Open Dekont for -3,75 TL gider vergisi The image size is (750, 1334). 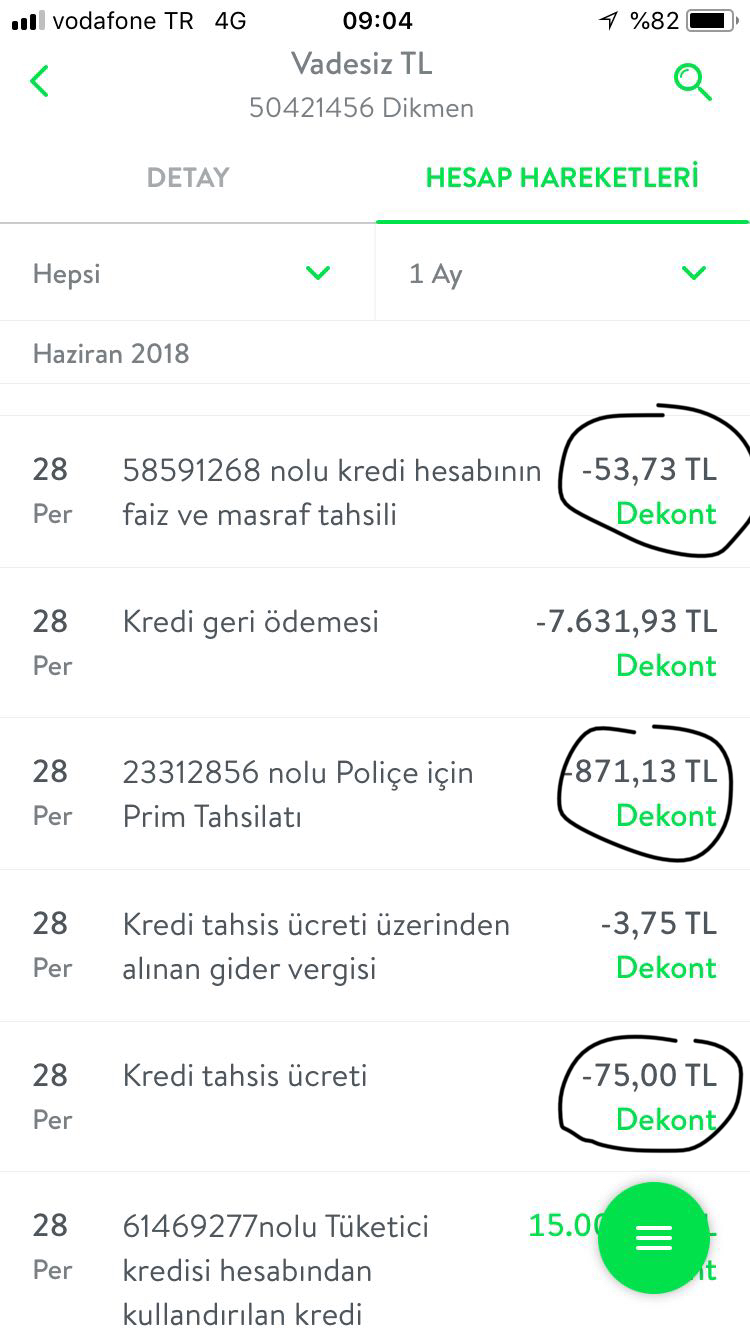(x=666, y=968)
